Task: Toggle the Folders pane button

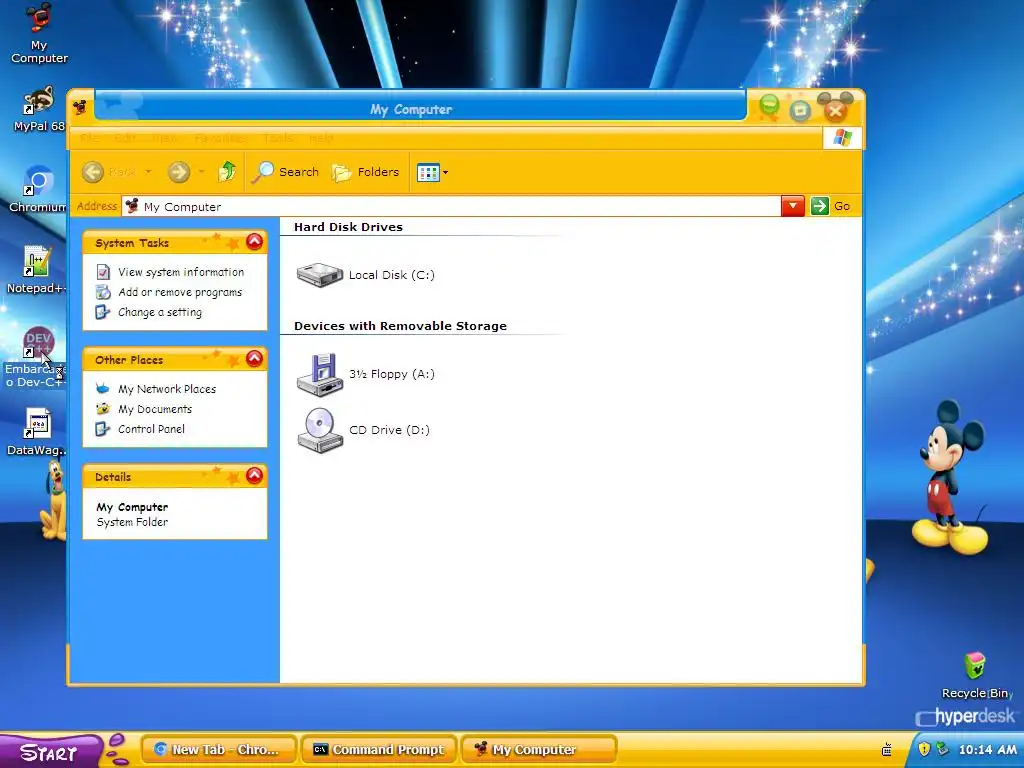Action: 366,172
